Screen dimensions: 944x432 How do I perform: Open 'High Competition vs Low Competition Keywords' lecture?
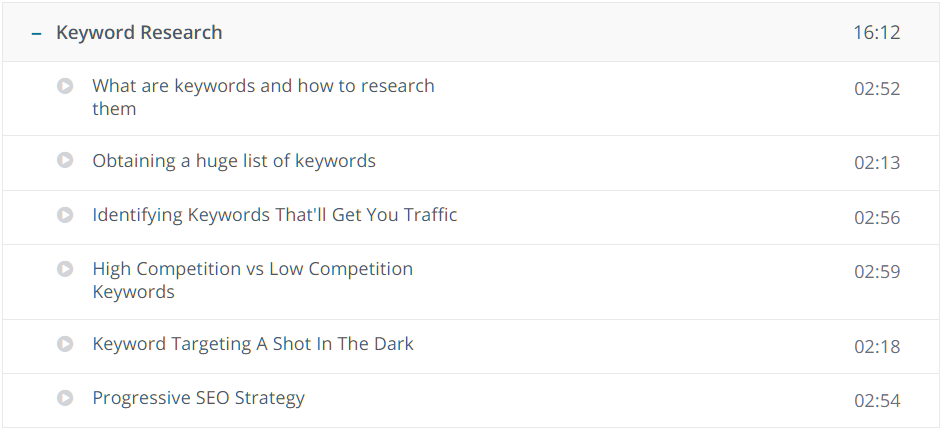point(253,280)
